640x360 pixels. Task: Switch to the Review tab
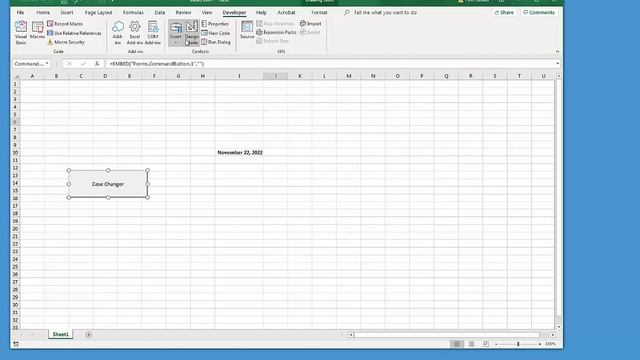pyautogui.click(x=183, y=12)
